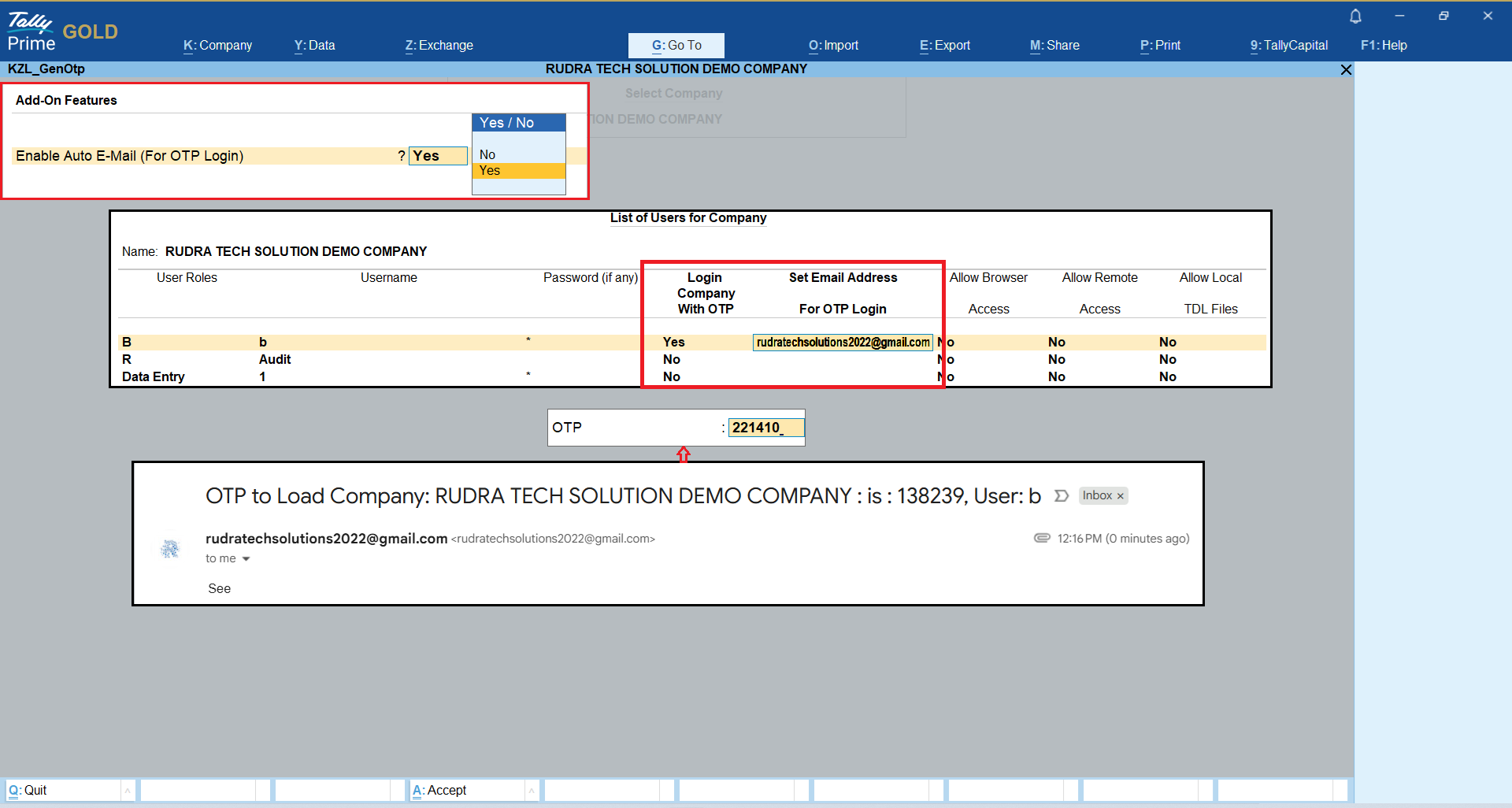Click the sender avatar icon in email
Image resolution: width=1512 pixels, height=808 pixels.
point(170,549)
